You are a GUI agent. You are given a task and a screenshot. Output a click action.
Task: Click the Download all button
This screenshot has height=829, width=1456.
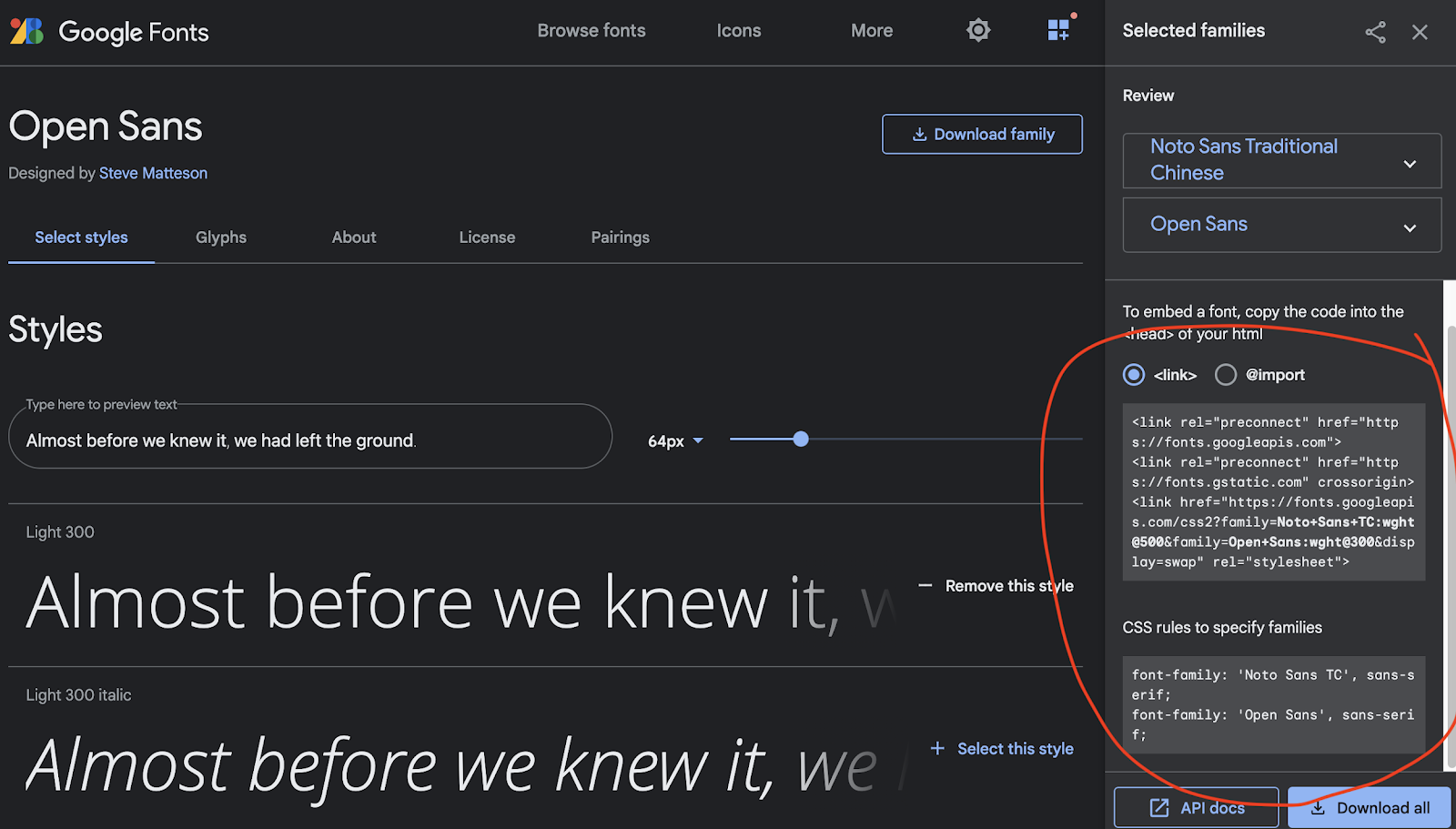[x=1369, y=807]
